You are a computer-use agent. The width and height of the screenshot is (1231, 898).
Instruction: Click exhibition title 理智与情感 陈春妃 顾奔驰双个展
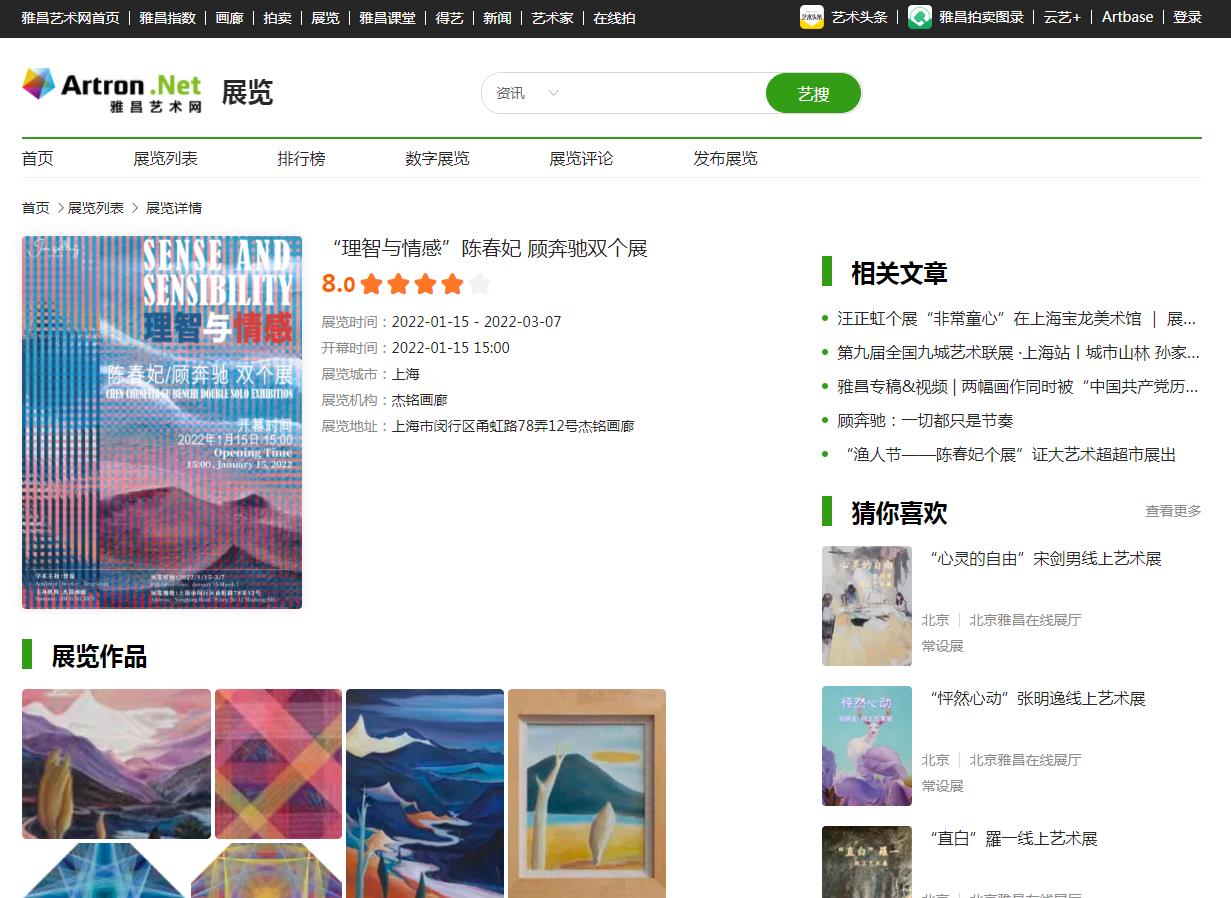tap(488, 248)
